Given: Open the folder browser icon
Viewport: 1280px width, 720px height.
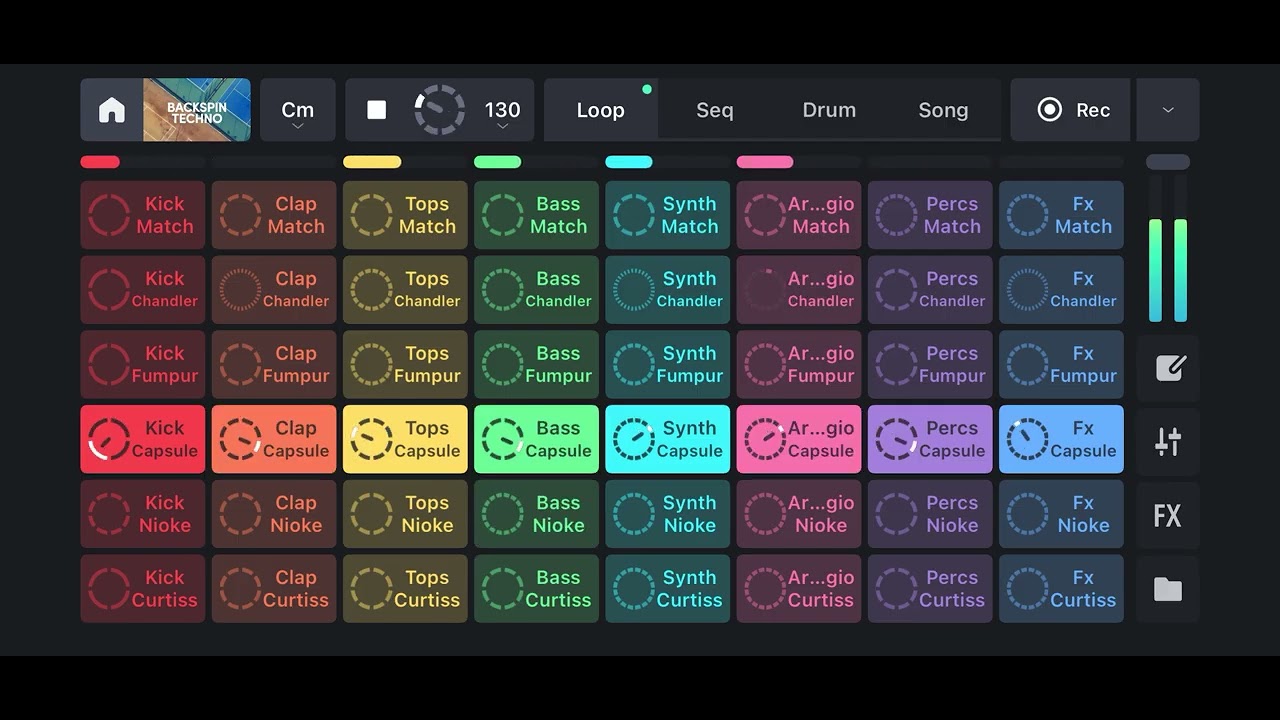Looking at the screenshot, I should tap(1168, 590).
